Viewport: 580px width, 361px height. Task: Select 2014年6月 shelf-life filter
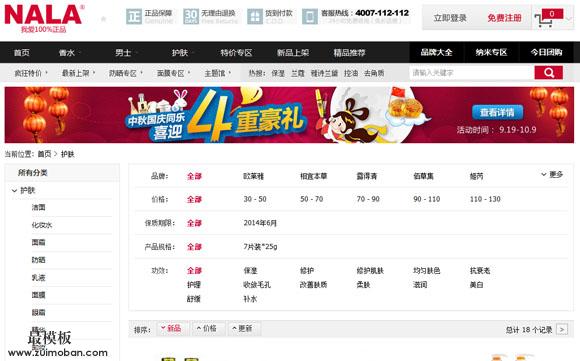pyautogui.click(x=260, y=223)
